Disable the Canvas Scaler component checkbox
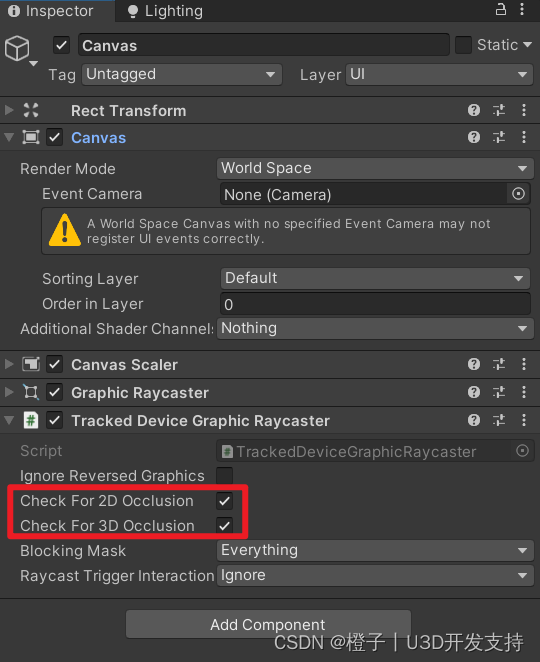This screenshot has height=662, width=540. pos(54,364)
